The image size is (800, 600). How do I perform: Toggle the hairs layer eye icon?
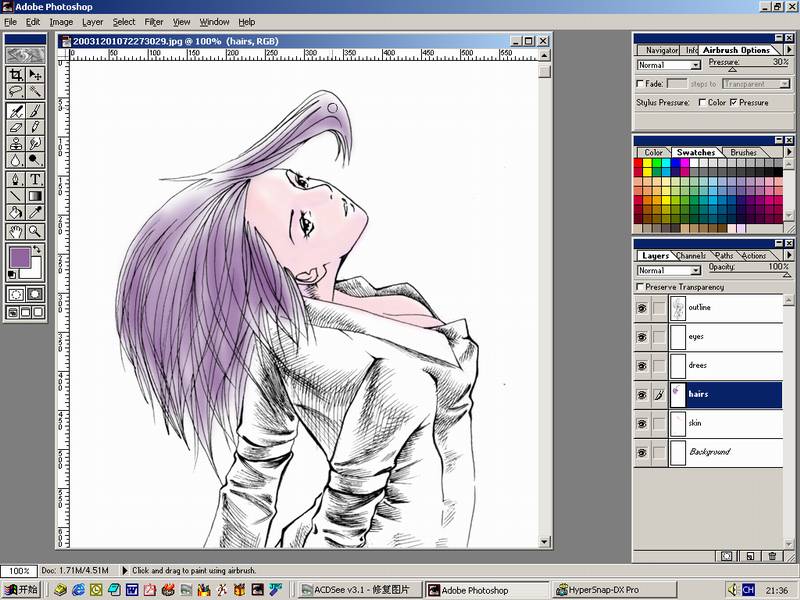[642, 395]
